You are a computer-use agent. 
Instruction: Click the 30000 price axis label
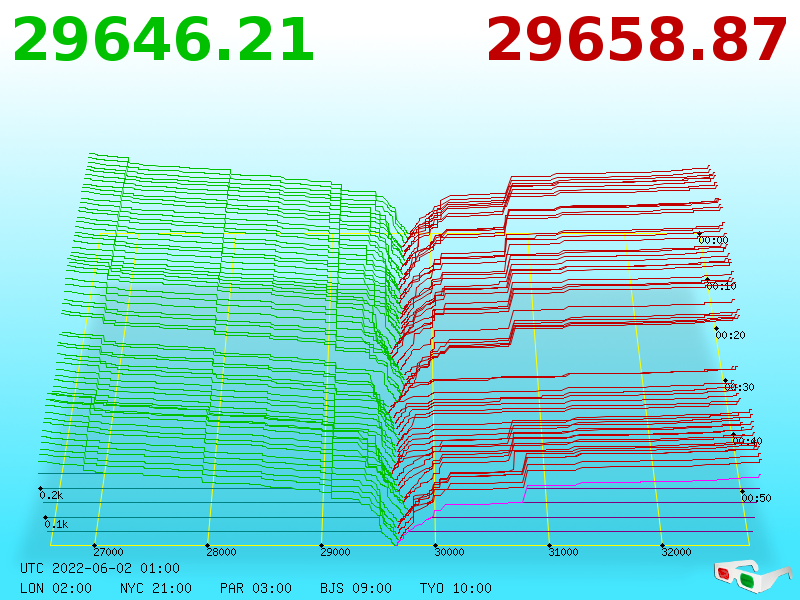click(x=449, y=552)
